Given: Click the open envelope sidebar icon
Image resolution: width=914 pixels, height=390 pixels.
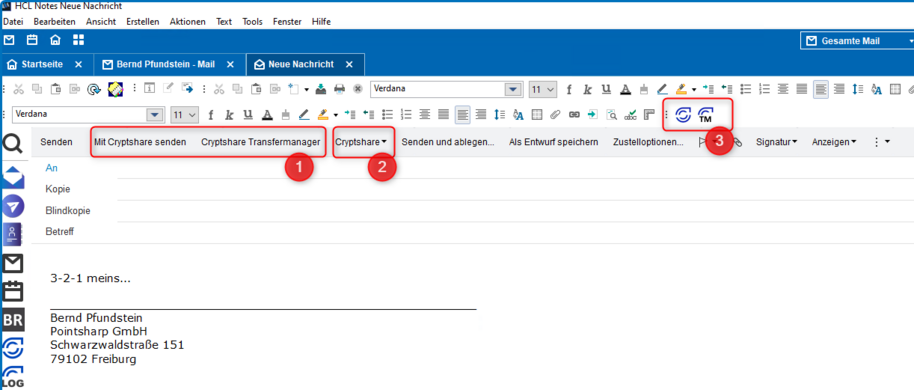Looking at the screenshot, I should [13, 177].
